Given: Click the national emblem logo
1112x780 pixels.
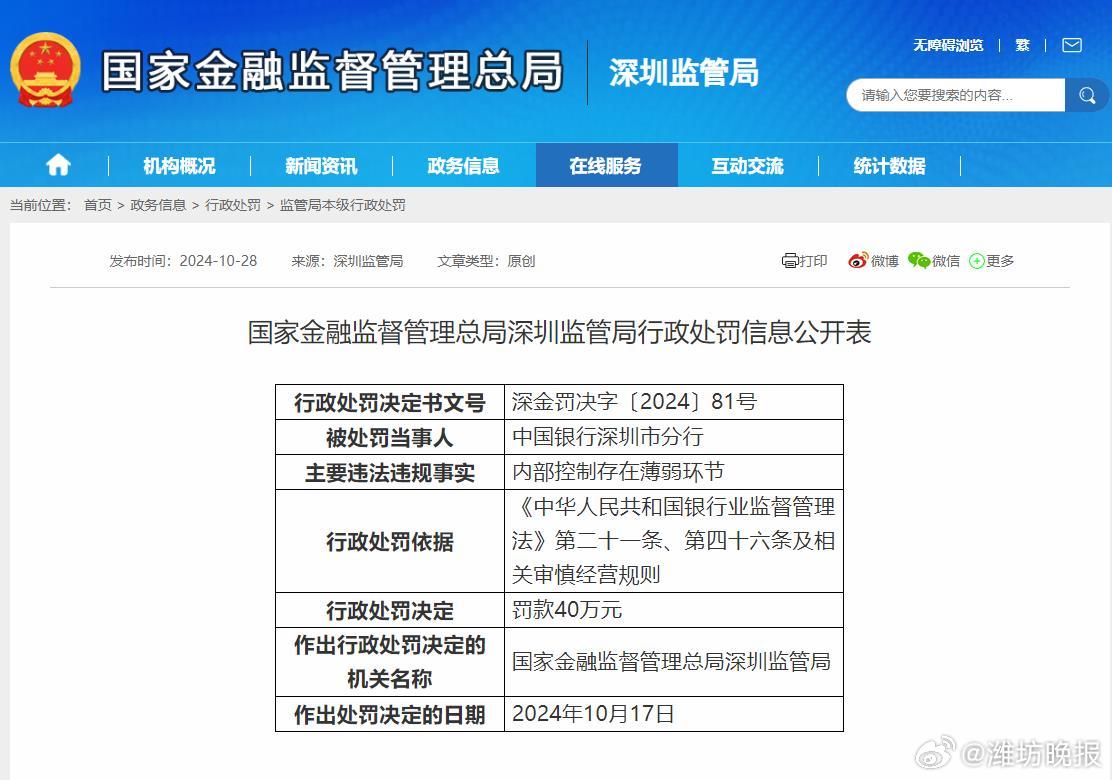Looking at the screenshot, I should pos(45,70).
